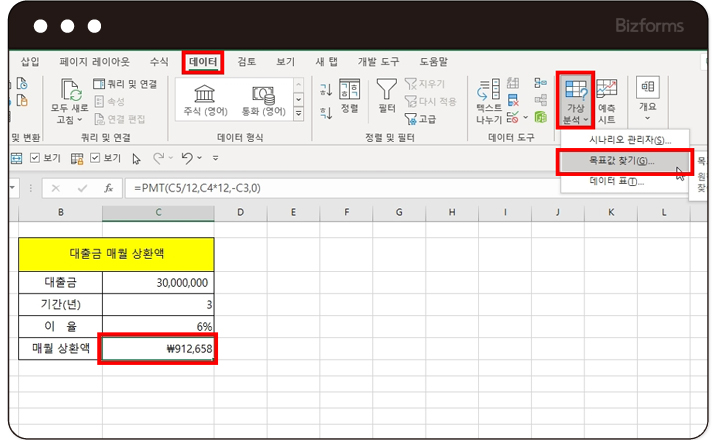Click Remove Duplicates icon
This screenshot has width=715, height=440.
[513, 100]
